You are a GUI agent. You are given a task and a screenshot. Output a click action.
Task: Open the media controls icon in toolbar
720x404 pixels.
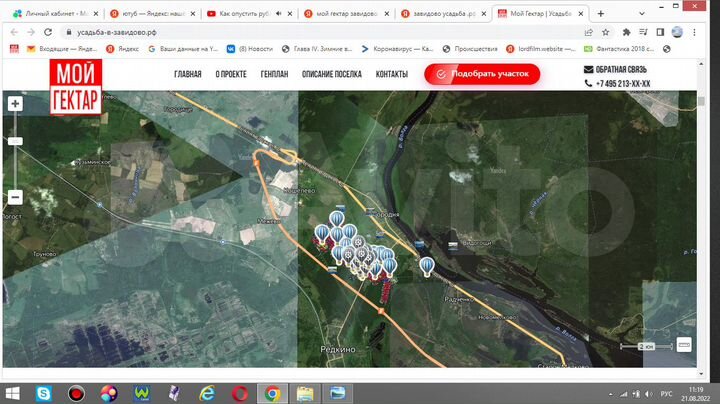[x=643, y=32]
